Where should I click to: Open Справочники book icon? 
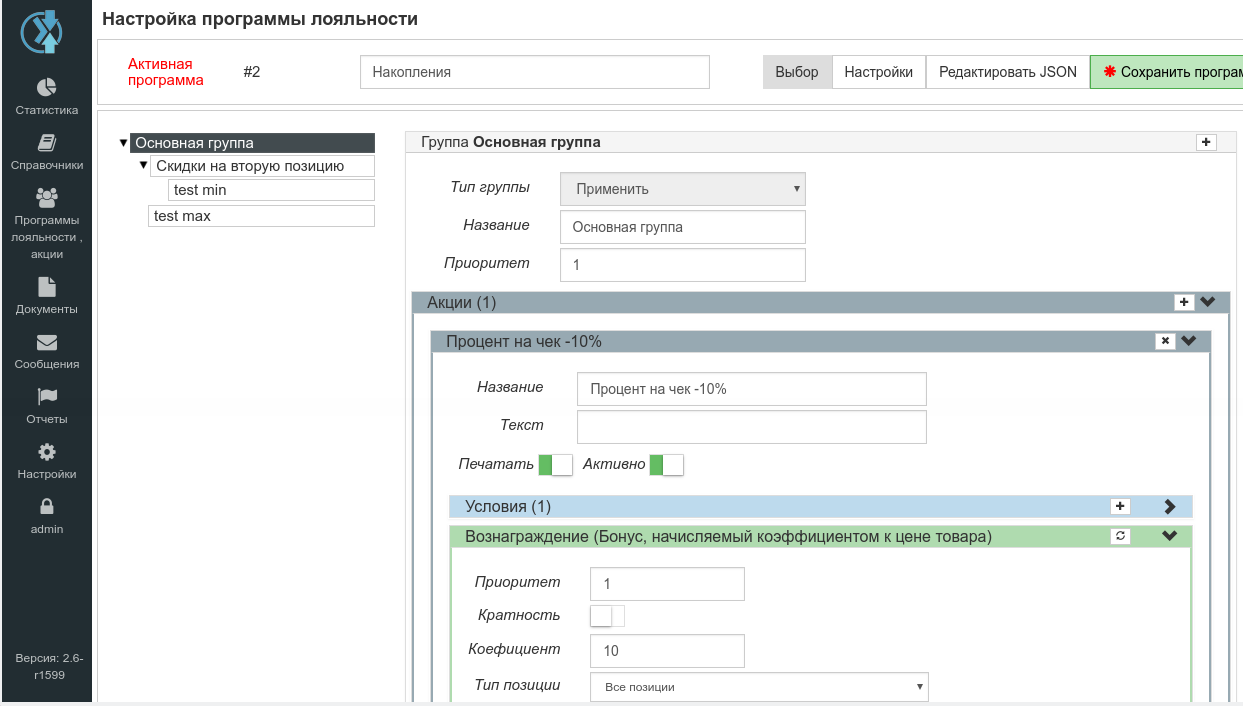[47, 142]
